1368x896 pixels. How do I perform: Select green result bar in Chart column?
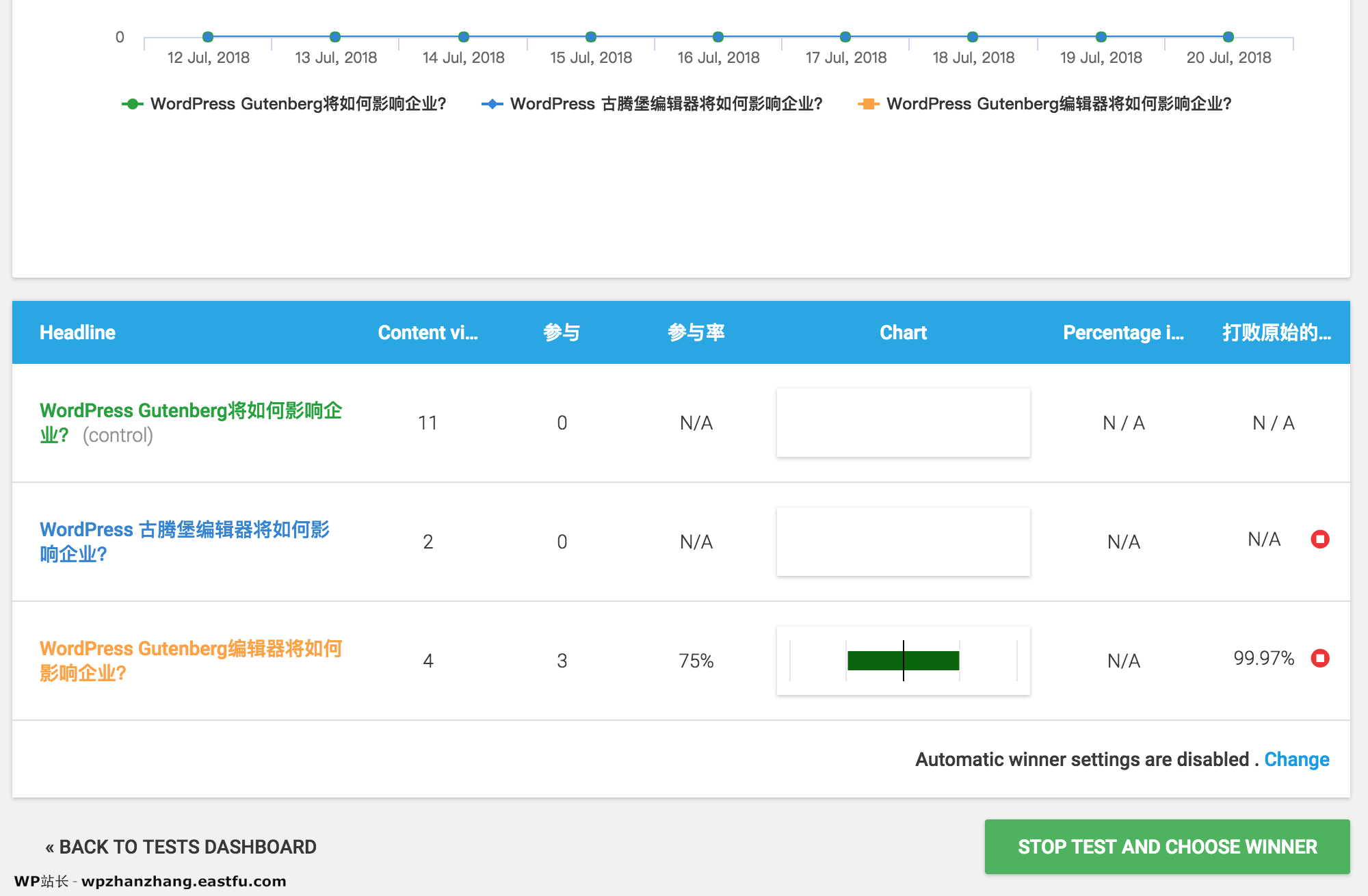[903, 661]
